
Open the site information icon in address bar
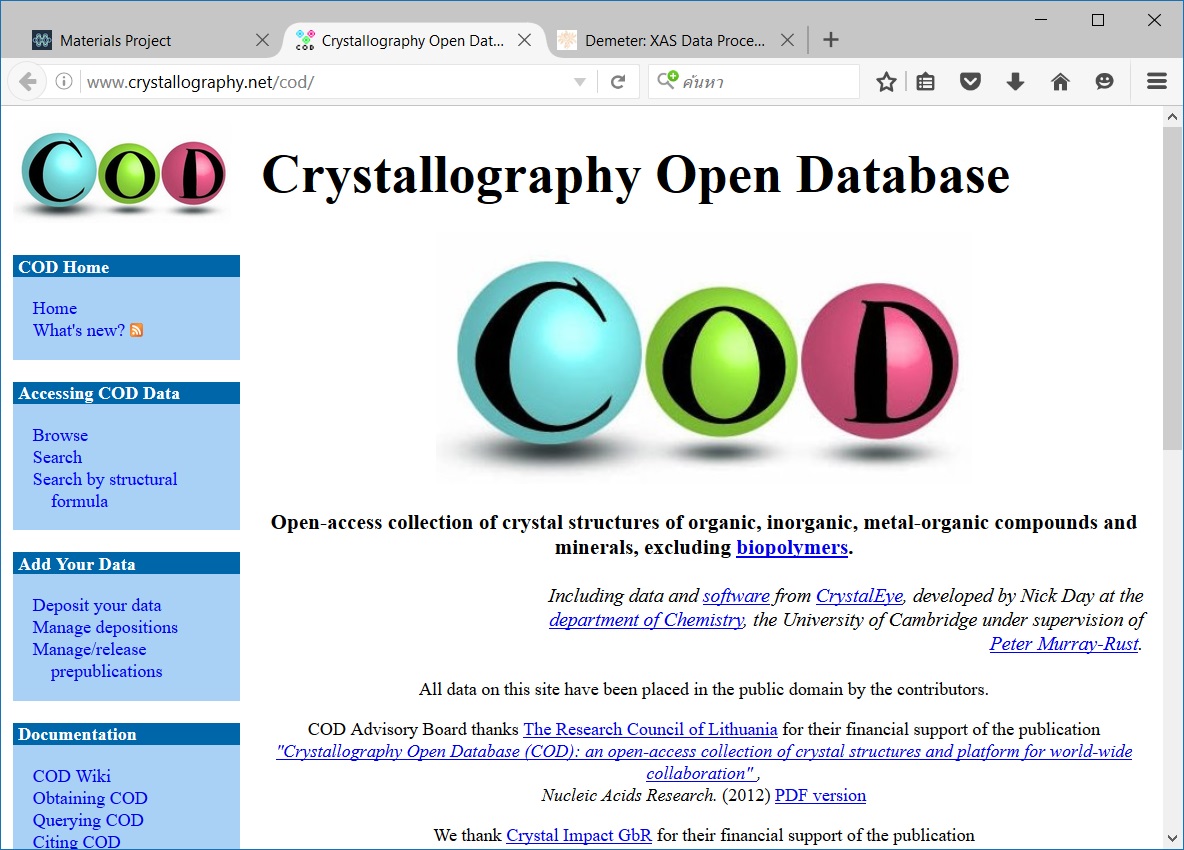[x=64, y=81]
